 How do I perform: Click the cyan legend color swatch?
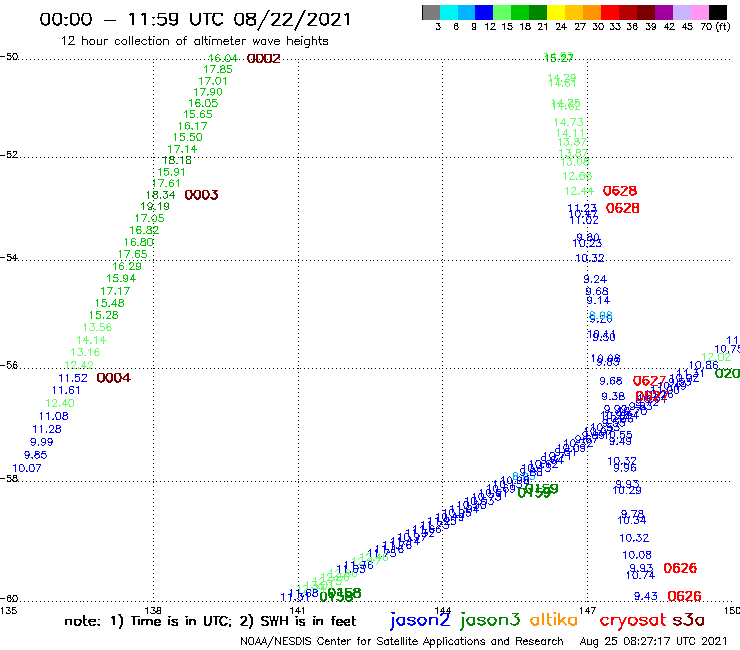pyautogui.click(x=449, y=12)
